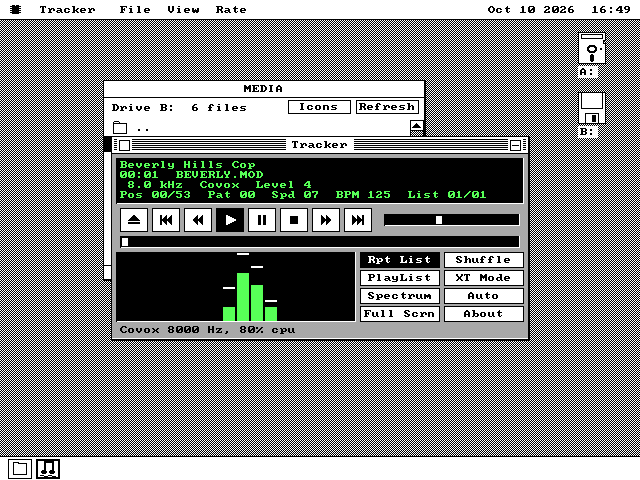Rewind the current song
Screen dimensions: 640x480
(x=198, y=220)
